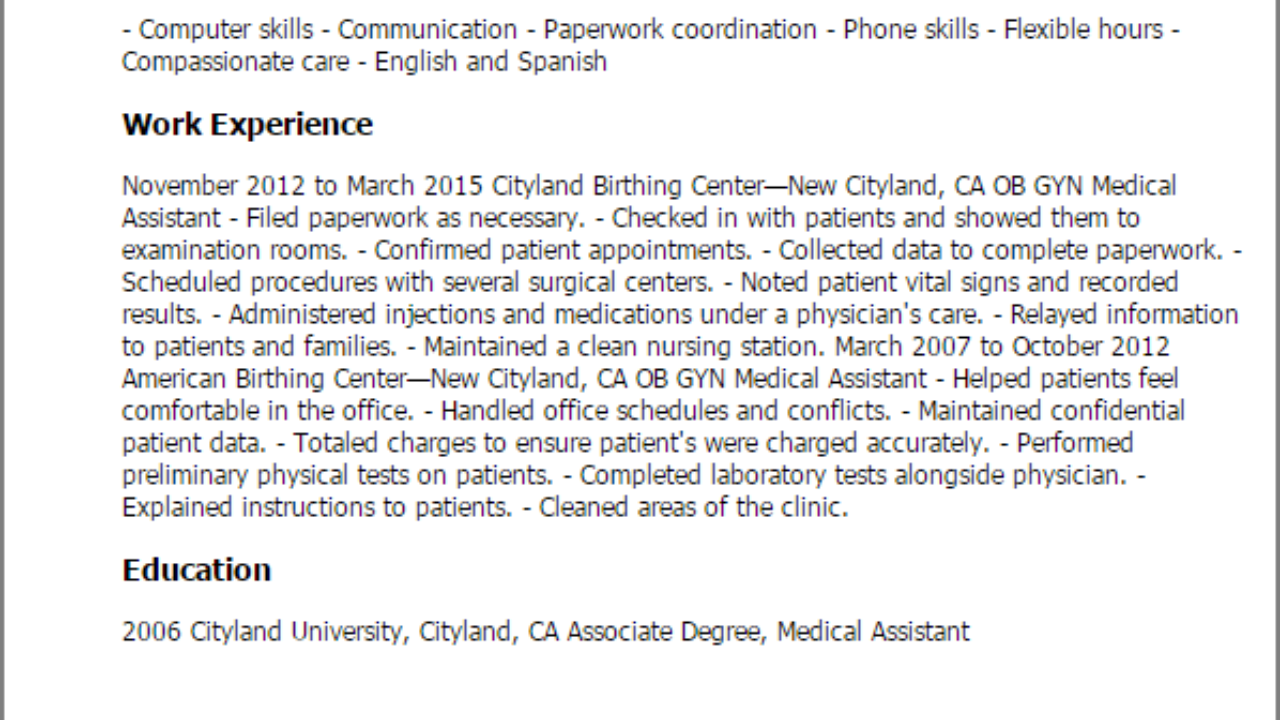Click 'Associate Degree, Medical Assistant' text
1280x720 pixels.
(768, 632)
